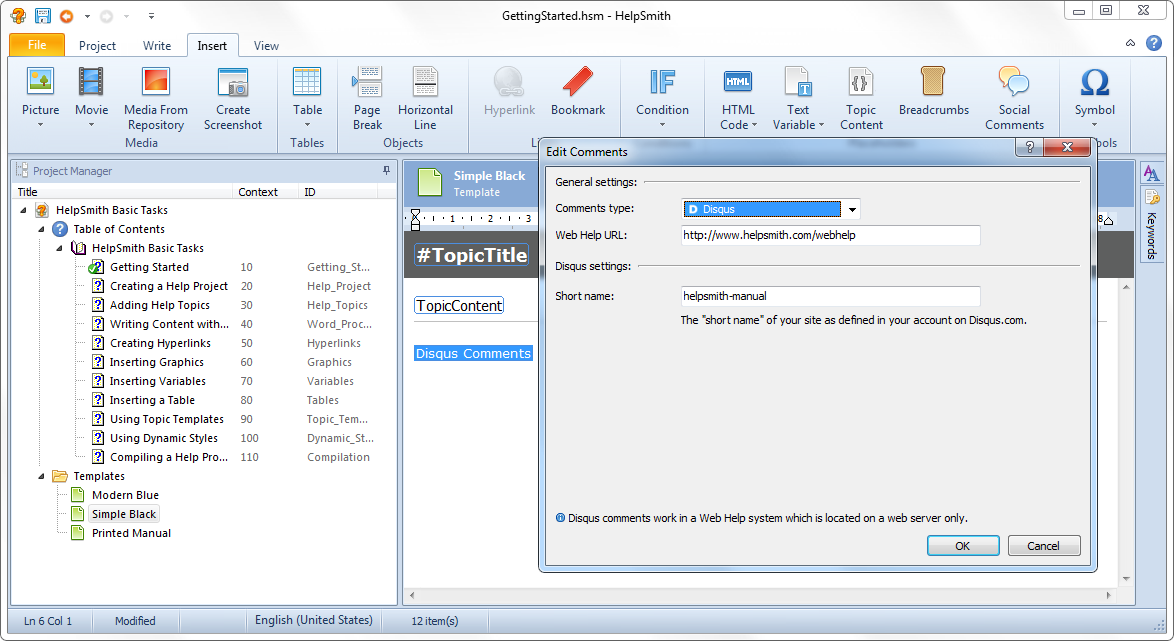Screen dimensions: 1174x641
Task: Select Adding Help Topics topic
Action: (x=159, y=305)
